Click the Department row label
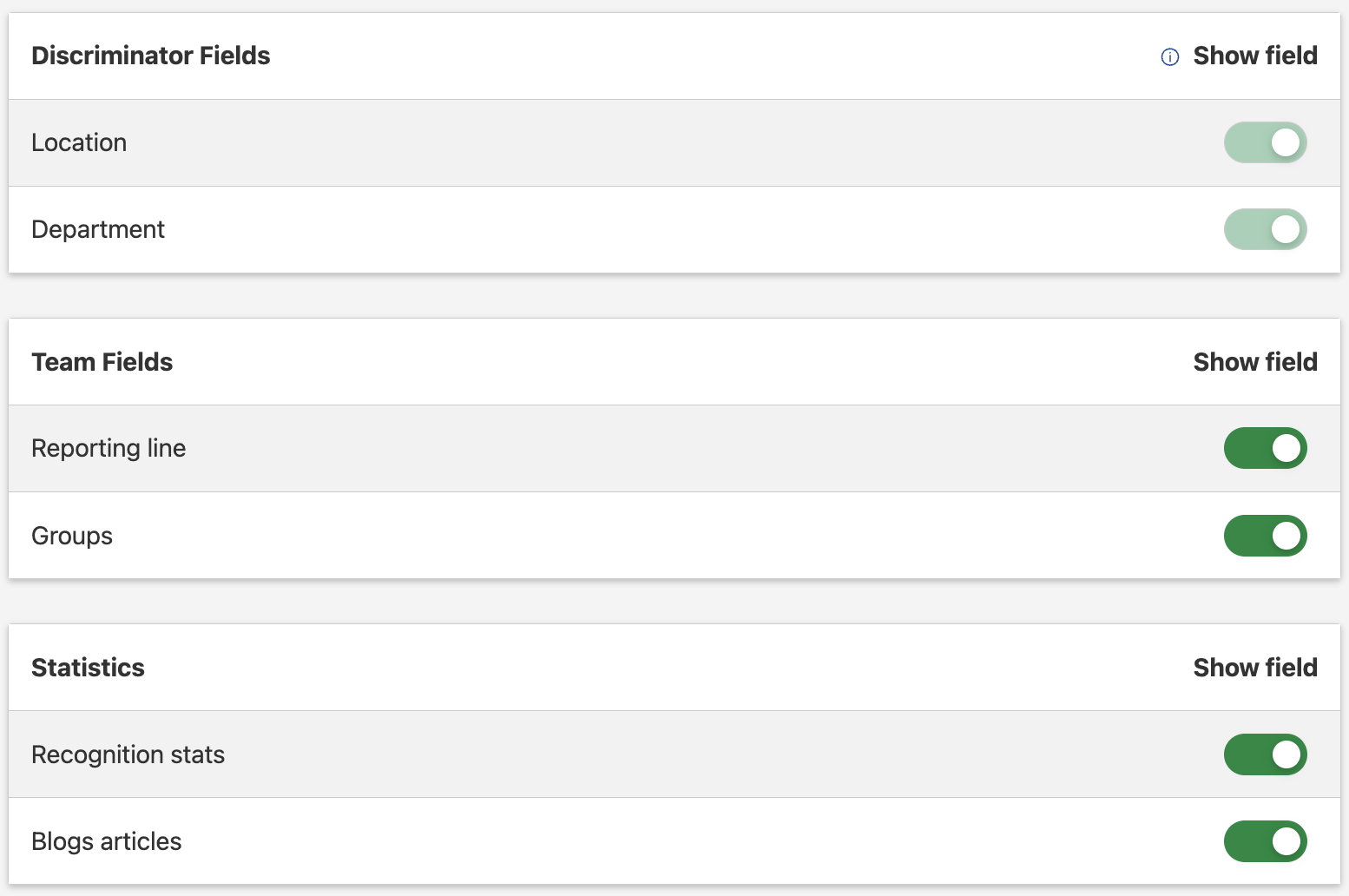1349x896 pixels. 98,229
